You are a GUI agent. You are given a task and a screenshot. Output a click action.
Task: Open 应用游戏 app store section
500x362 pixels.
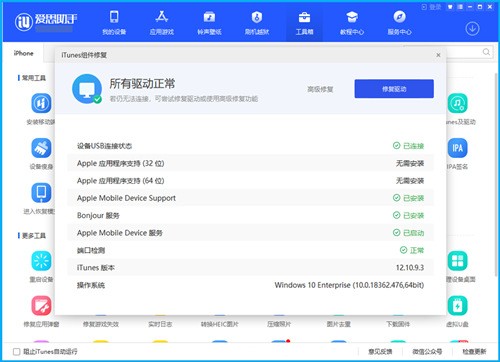(162, 23)
